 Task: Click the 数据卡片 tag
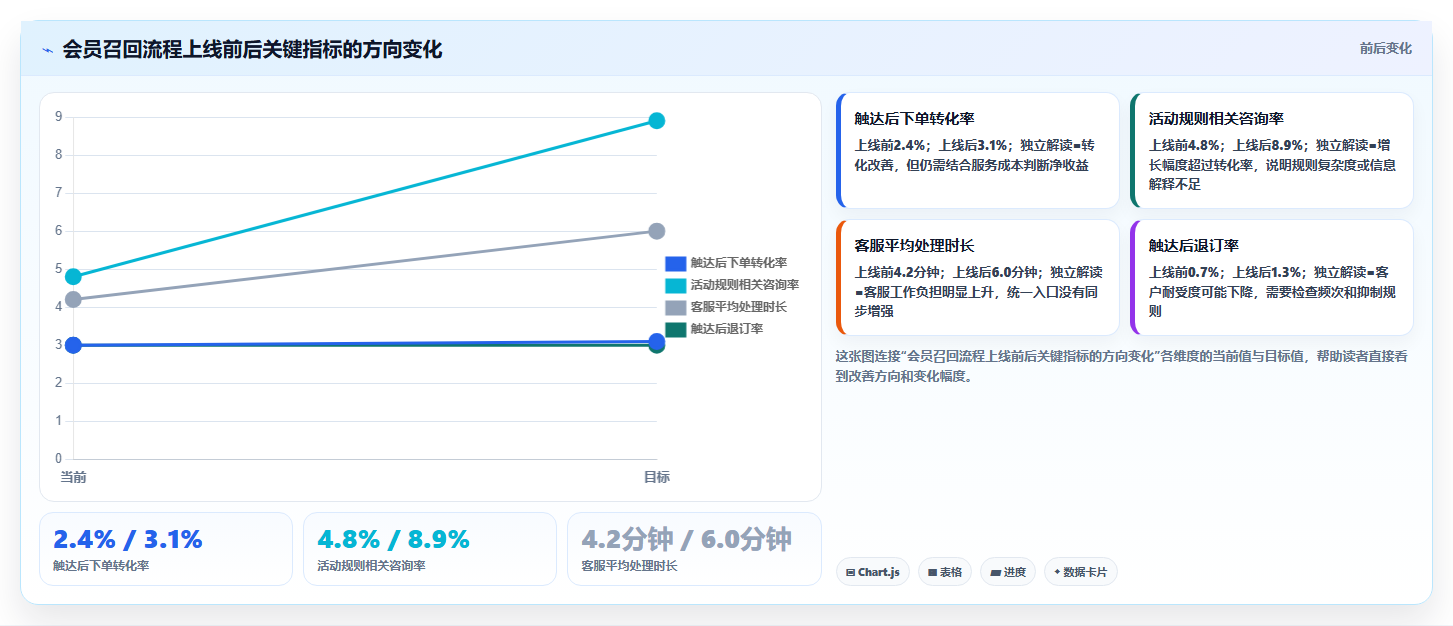(x=1081, y=572)
